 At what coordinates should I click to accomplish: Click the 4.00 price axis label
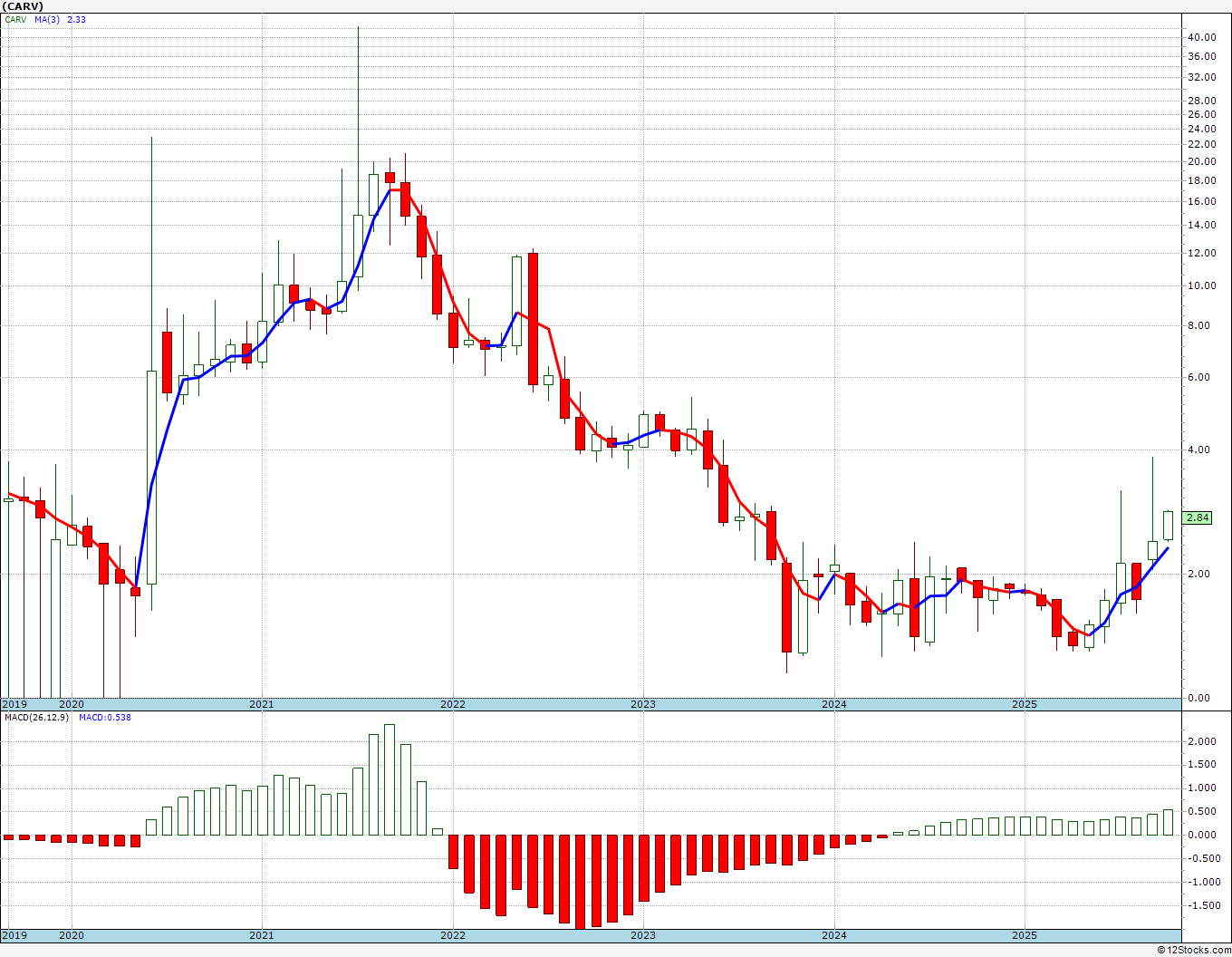1198,449
